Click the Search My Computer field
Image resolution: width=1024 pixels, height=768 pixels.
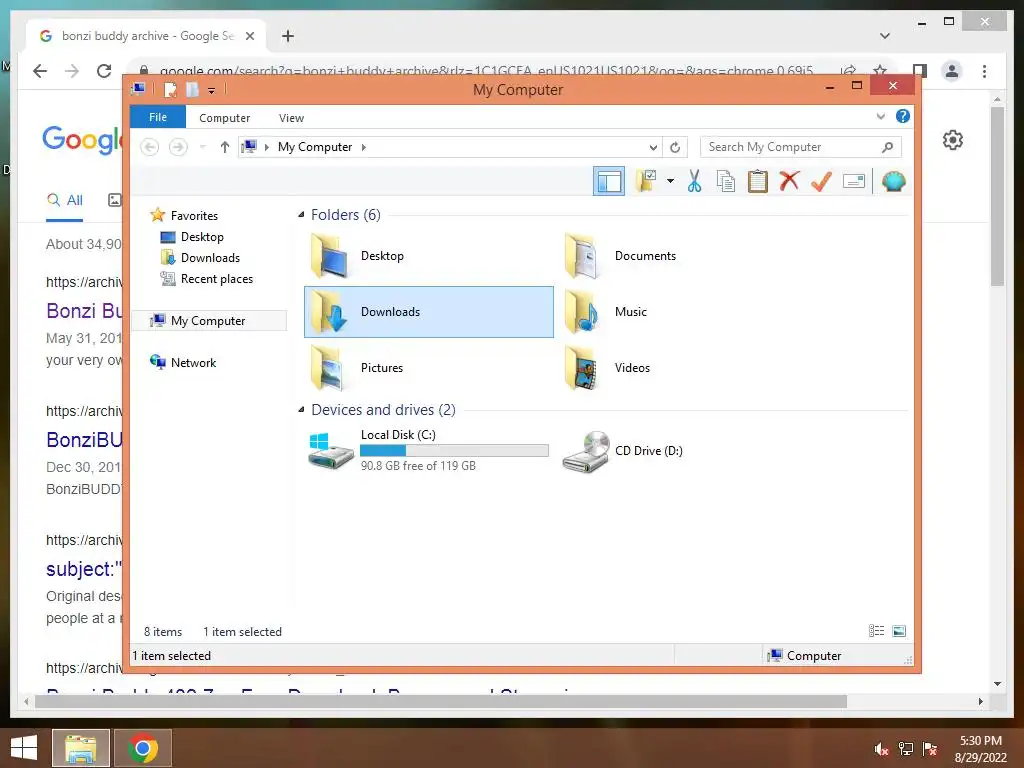click(801, 147)
